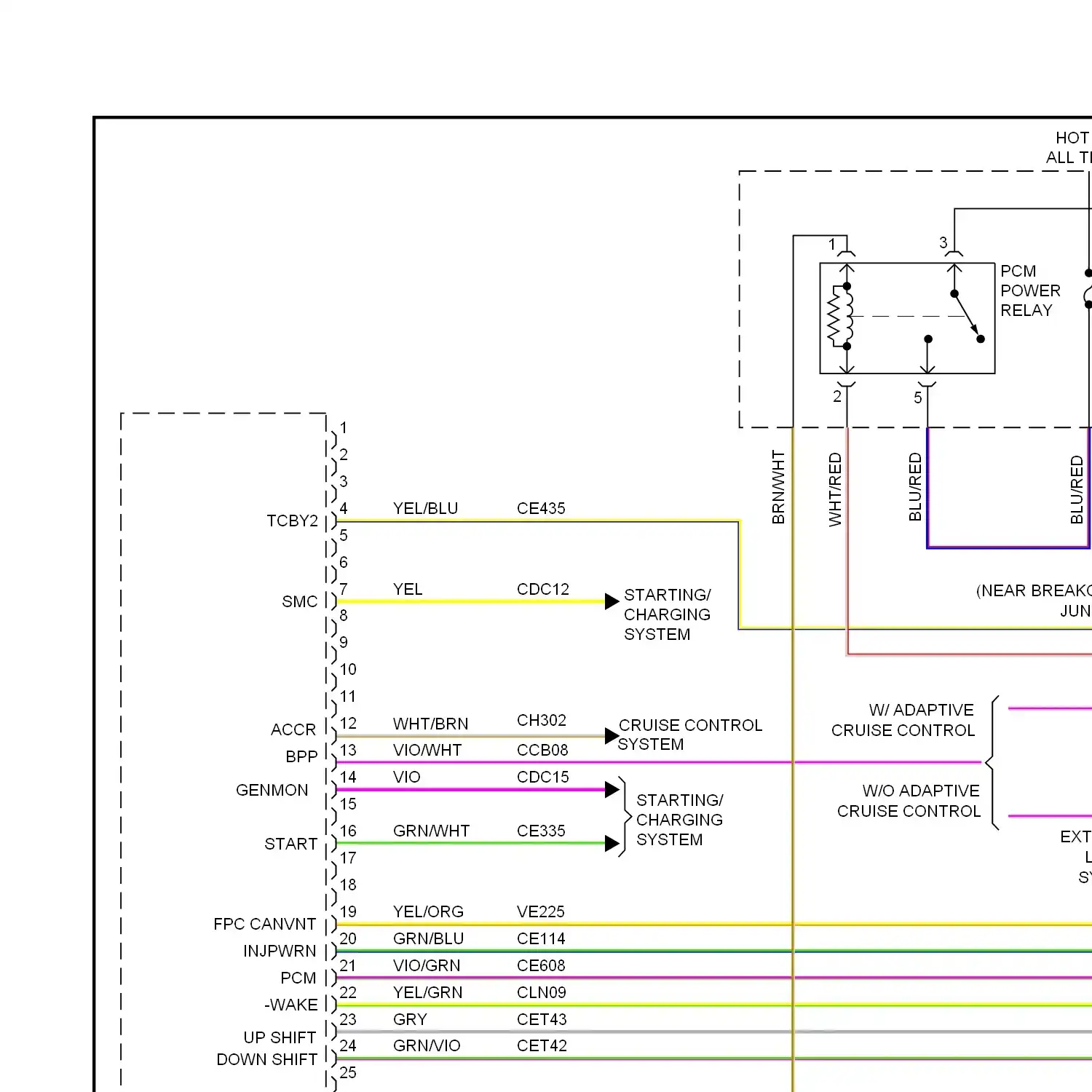This screenshot has width=1092, height=1092.
Task: Click relay terminal number 5
Action: (x=918, y=397)
